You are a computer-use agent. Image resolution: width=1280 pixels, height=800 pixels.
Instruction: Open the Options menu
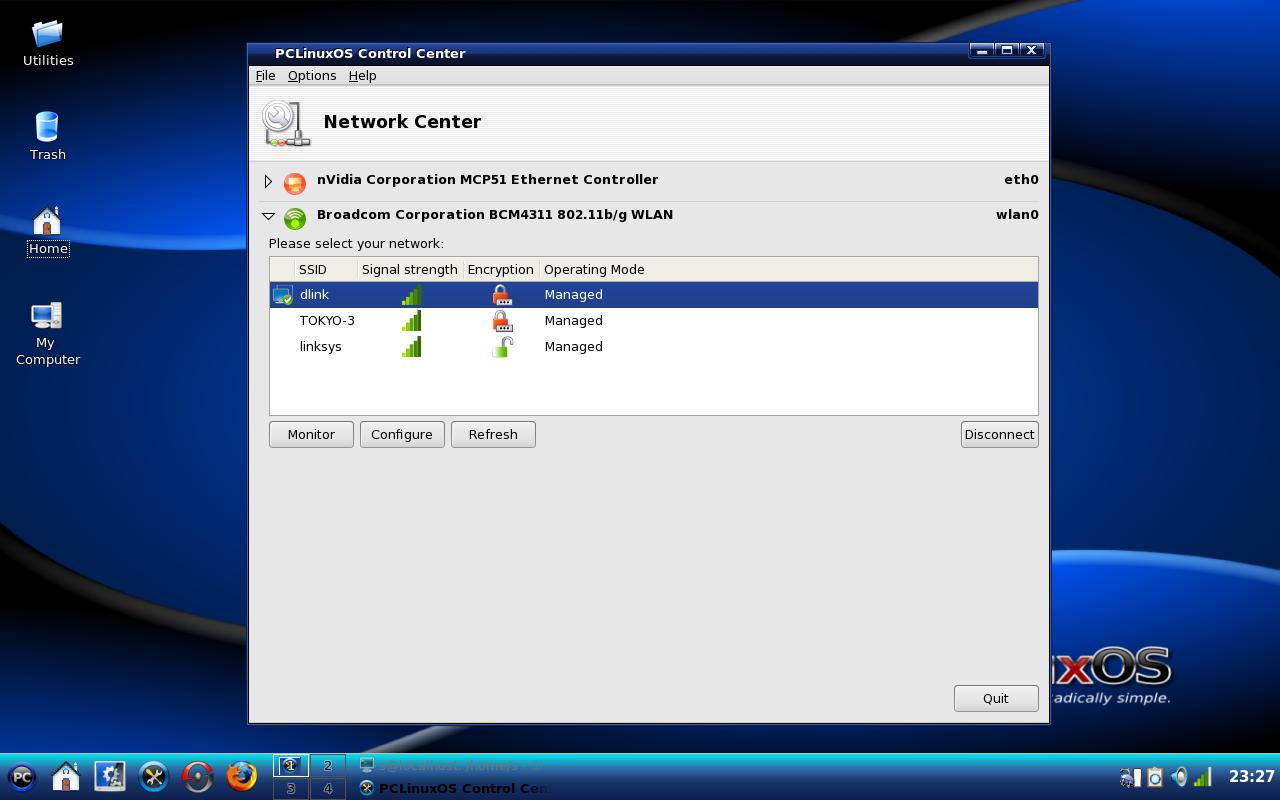[312, 76]
